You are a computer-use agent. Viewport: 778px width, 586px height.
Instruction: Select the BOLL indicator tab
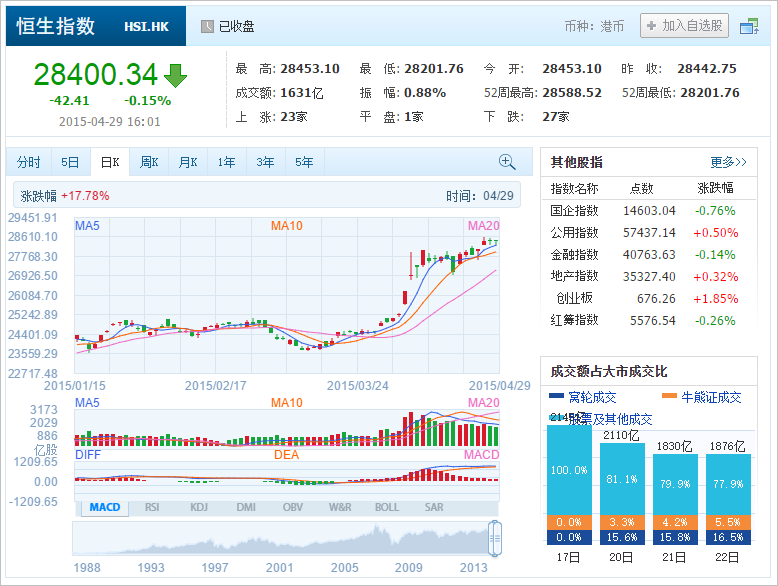387,507
